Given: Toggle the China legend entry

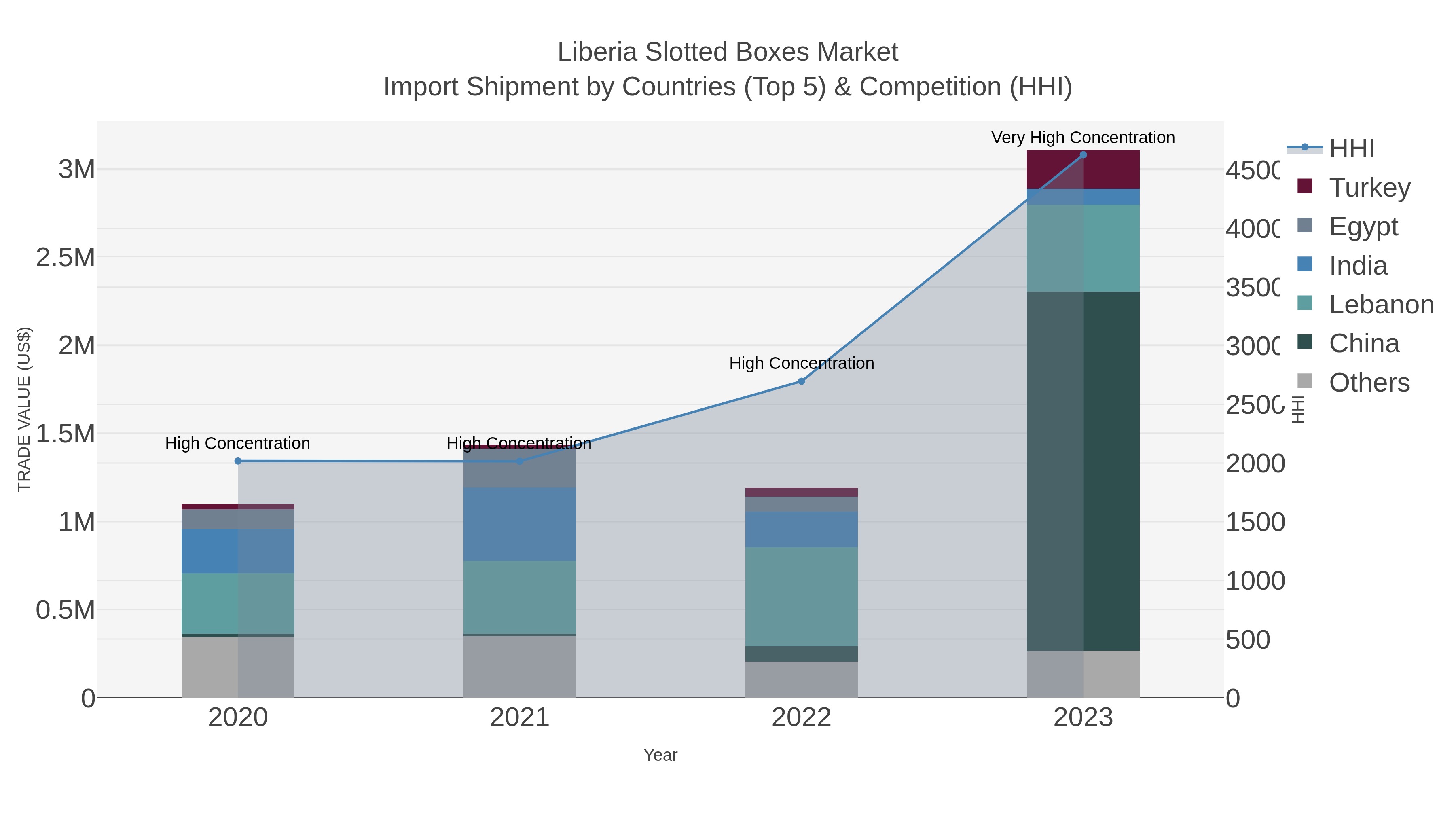Looking at the screenshot, I should (1348, 343).
